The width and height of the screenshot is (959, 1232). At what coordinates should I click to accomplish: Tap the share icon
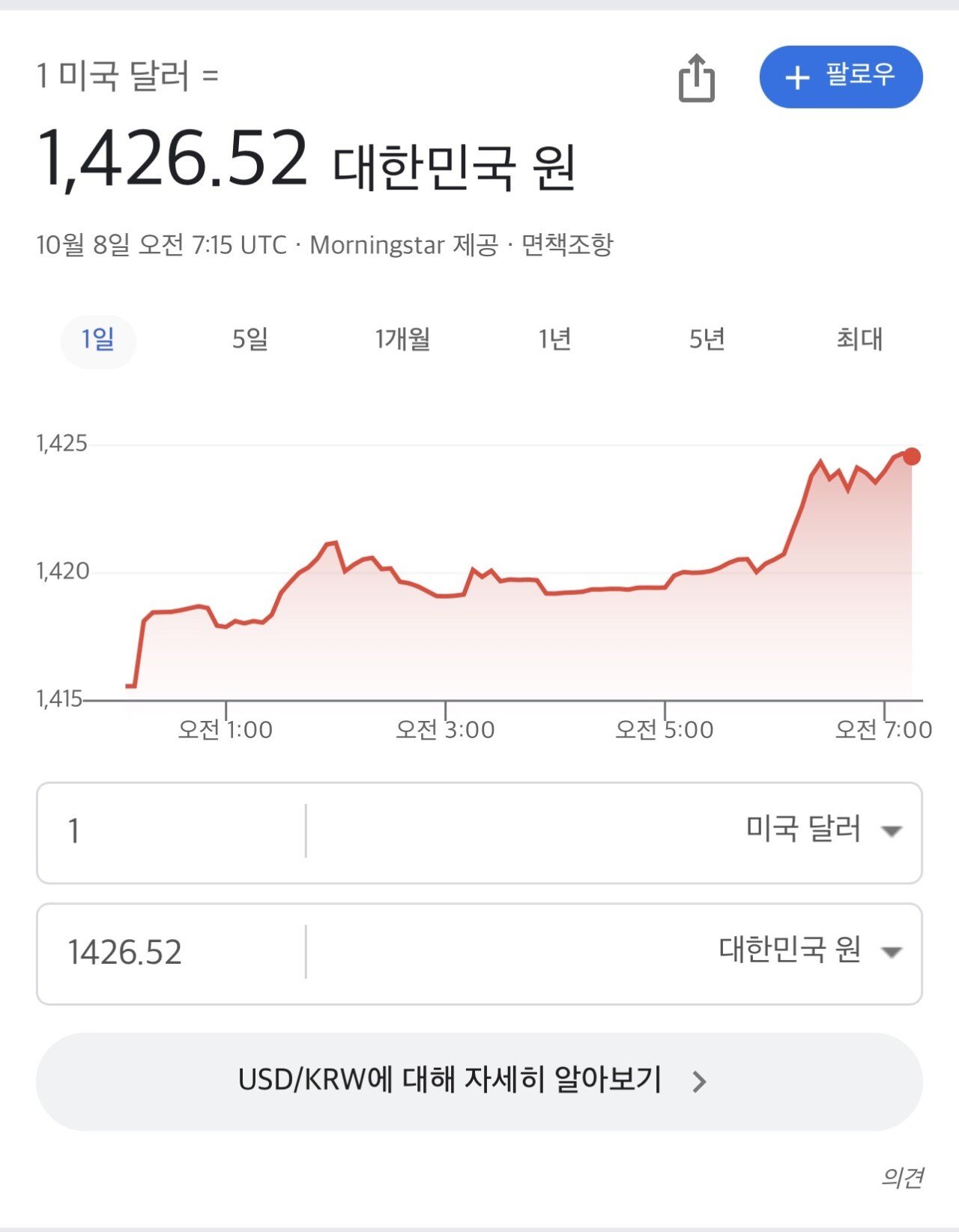pyautogui.click(x=696, y=78)
